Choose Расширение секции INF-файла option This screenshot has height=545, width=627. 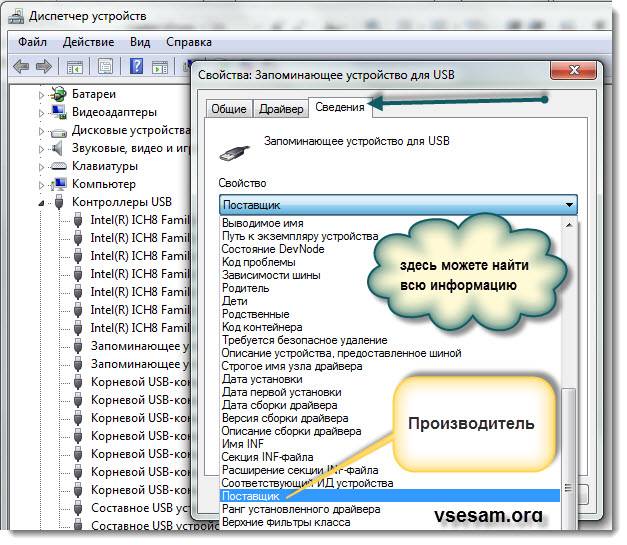300,470
